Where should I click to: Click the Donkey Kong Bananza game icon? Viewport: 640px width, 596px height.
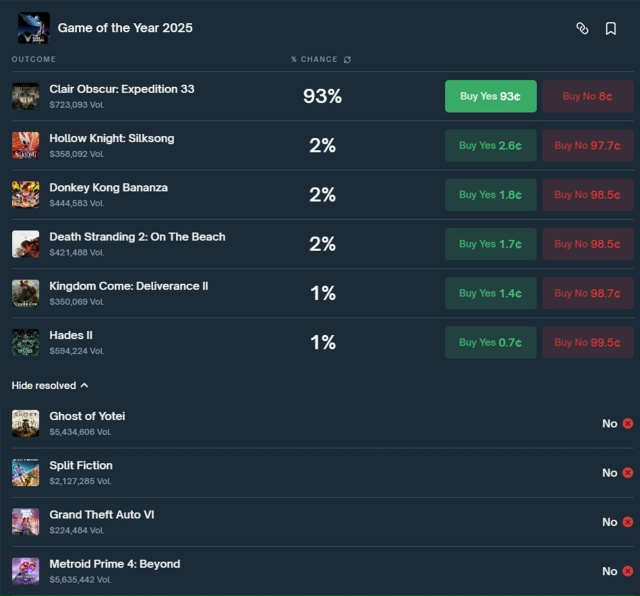26,194
